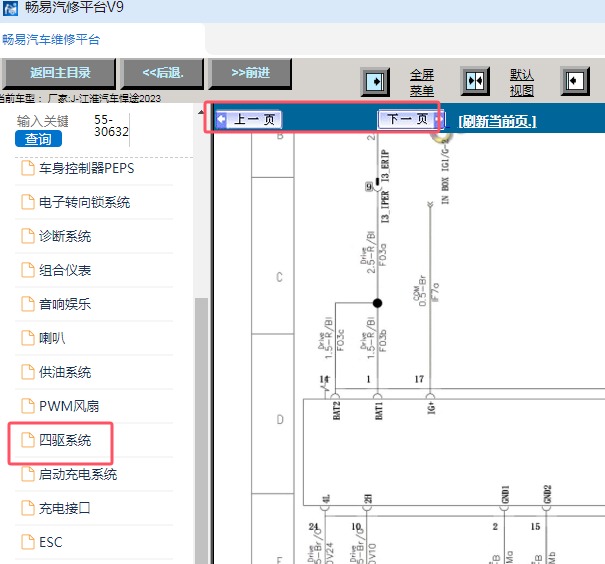
Task: Click the sidebar scroll-up arrow
Action: point(201,112)
